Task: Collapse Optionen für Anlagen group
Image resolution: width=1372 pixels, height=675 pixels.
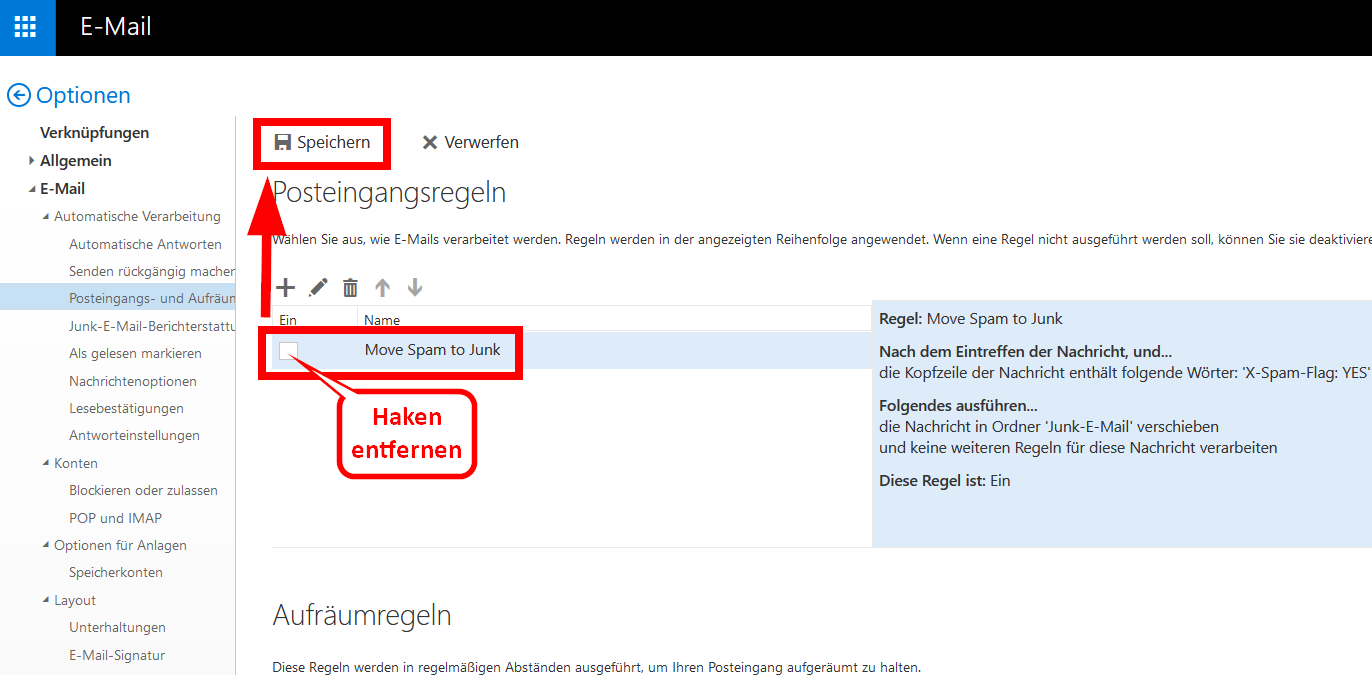Action: 46,545
